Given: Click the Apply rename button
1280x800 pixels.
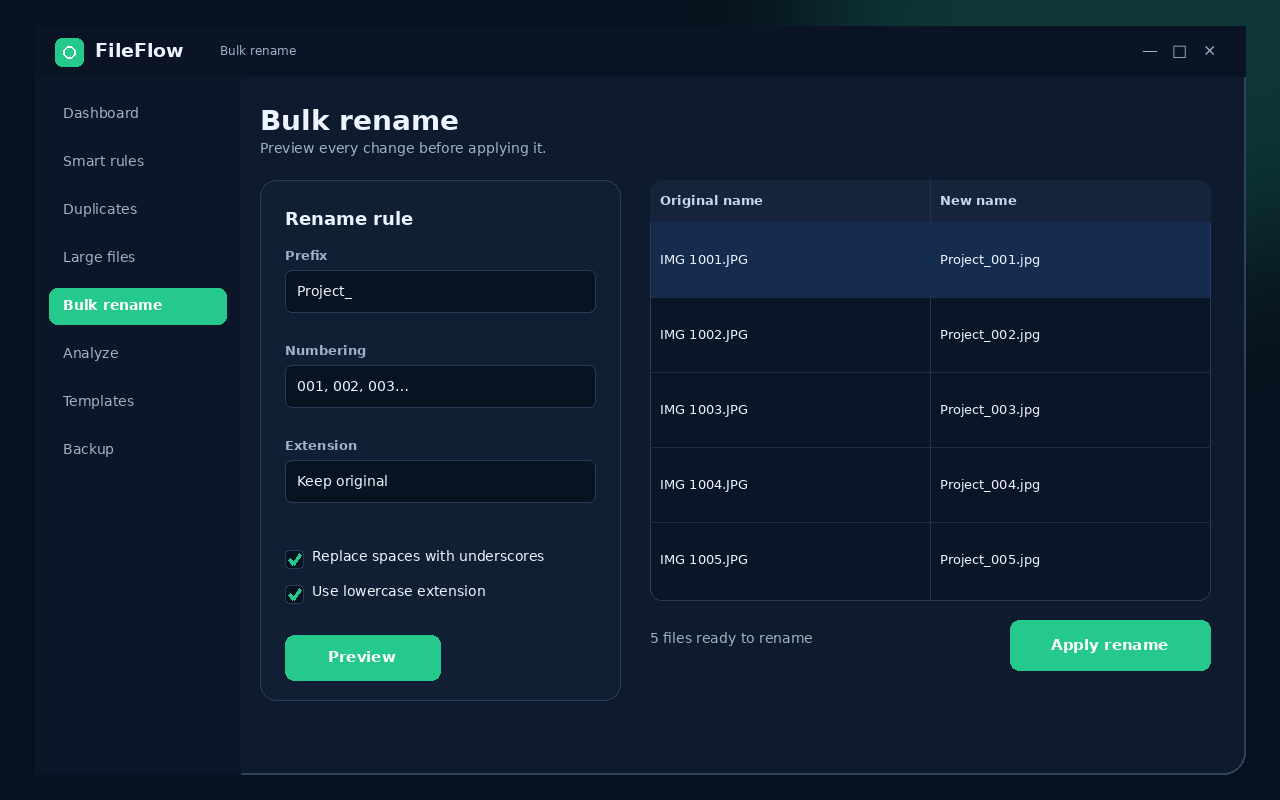Looking at the screenshot, I should coord(1110,645).
